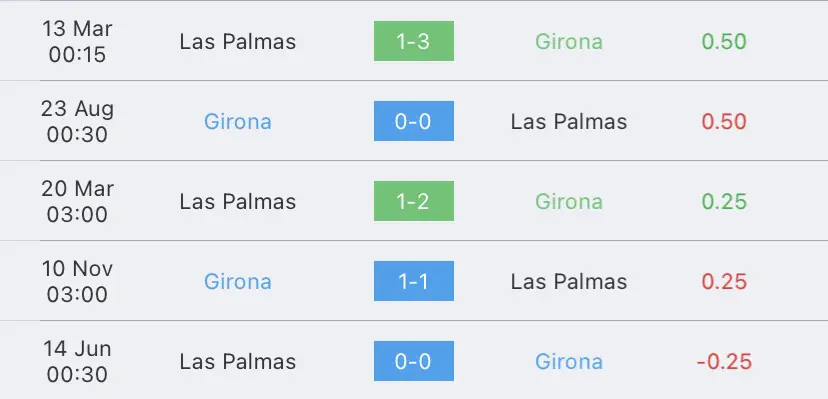Click blue Girona home team on 23 Aug

click(238, 122)
